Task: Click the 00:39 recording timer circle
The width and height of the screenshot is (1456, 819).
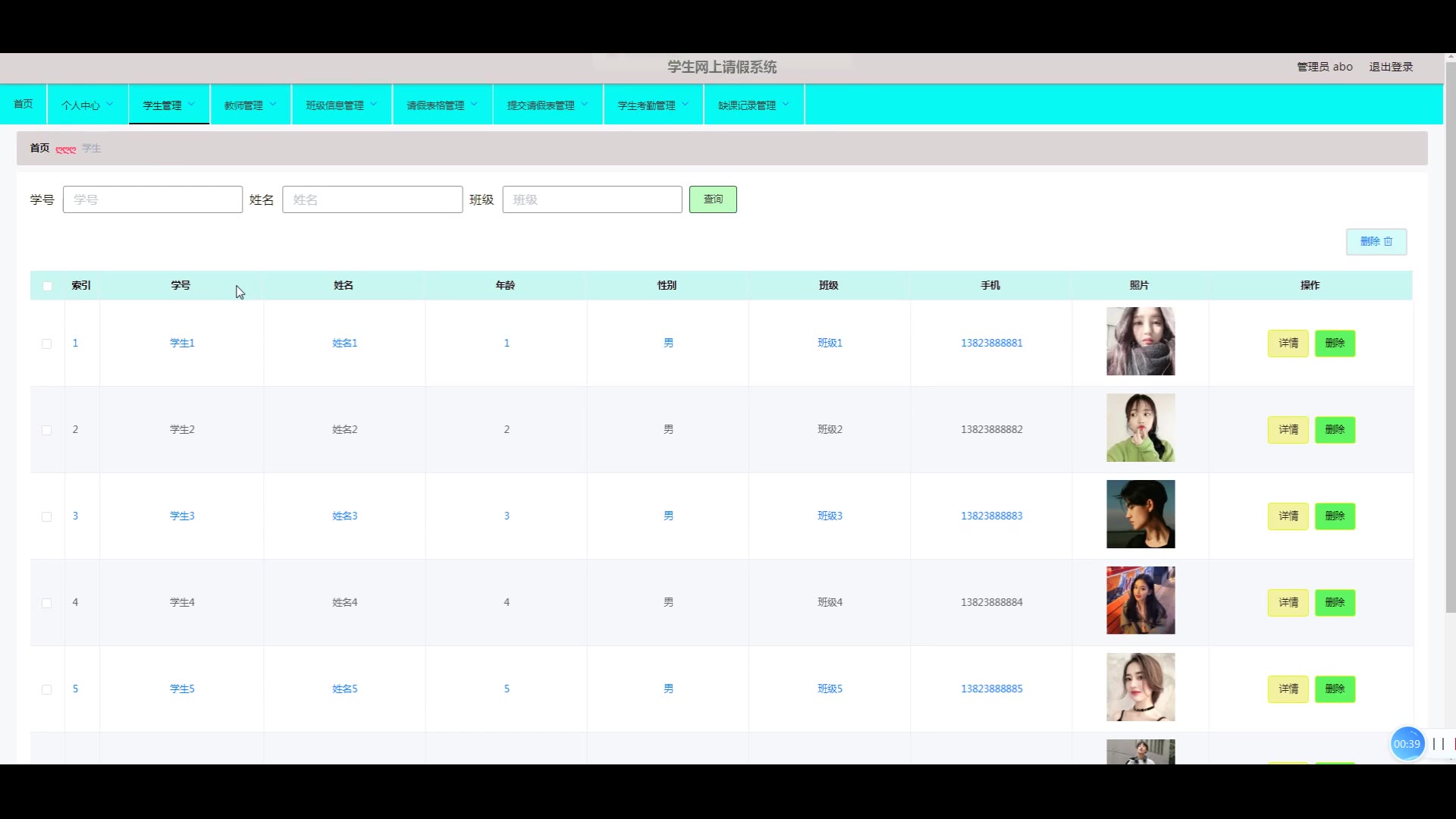Action: click(1407, 744)
